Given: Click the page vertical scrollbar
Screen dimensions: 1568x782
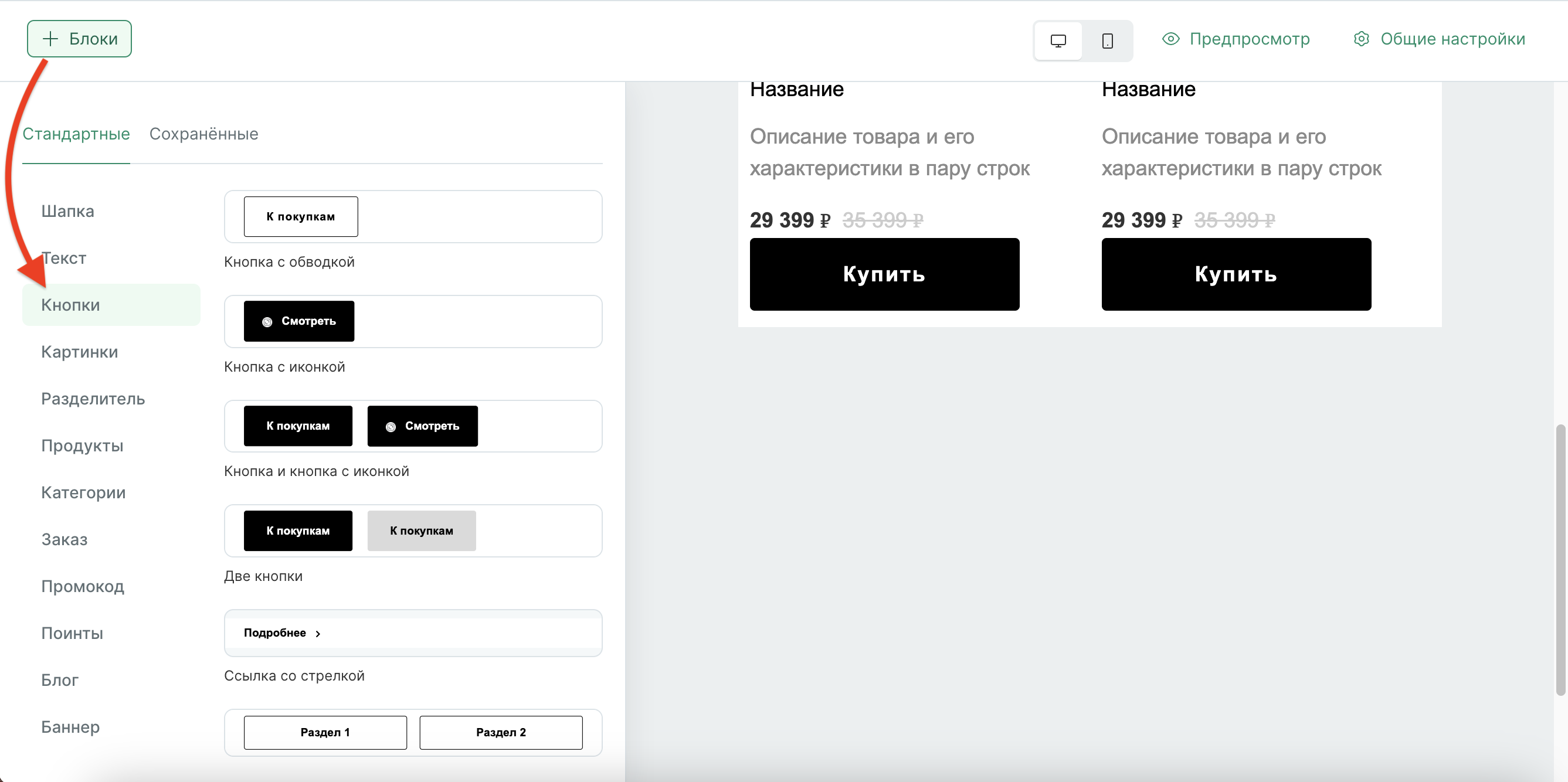Looking at the screenshot, I should coord(1560,560).
